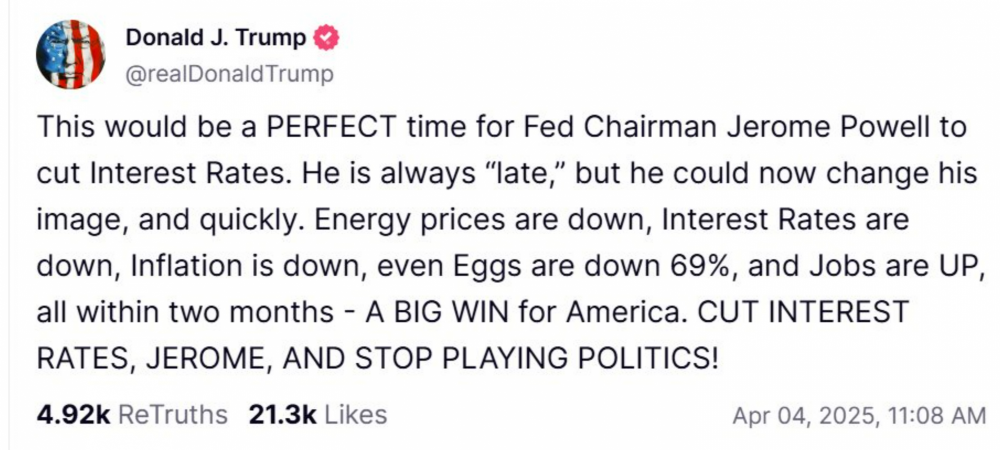
Task: Select the "Likes" label word
Action: [x=355, y=414]
